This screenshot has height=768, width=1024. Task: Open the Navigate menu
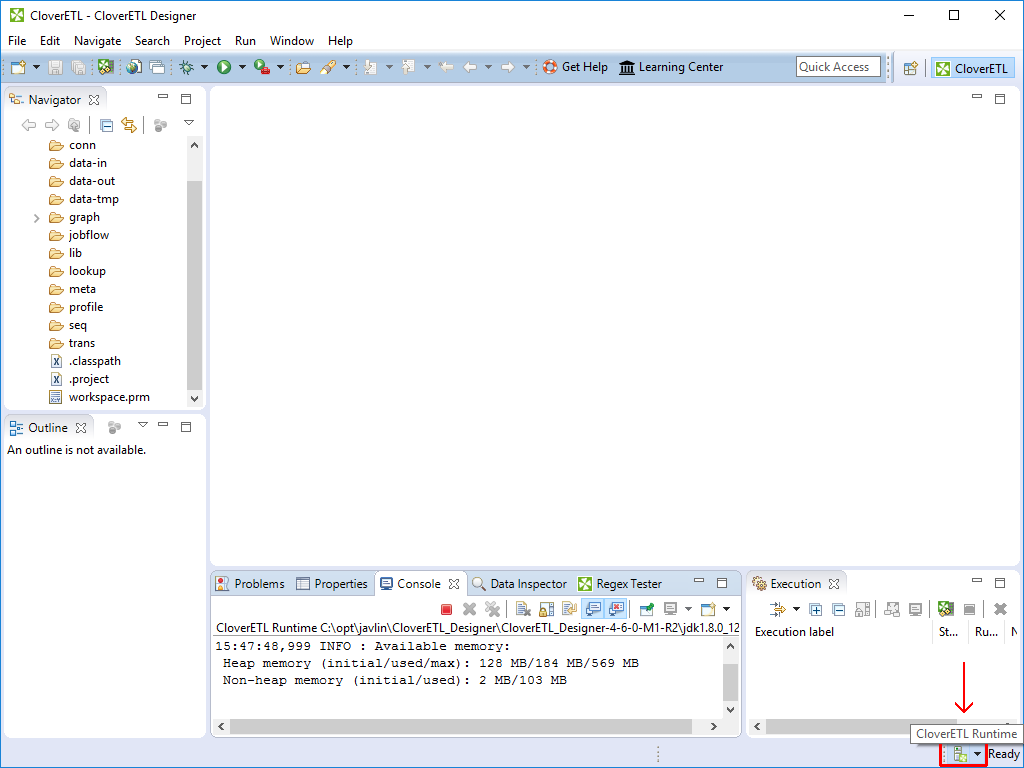click(97, 40)
